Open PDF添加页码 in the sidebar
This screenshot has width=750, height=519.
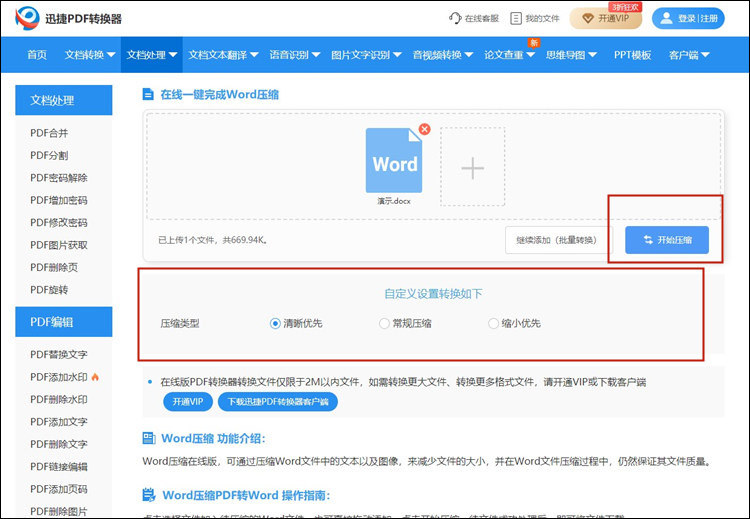[59, 489]
